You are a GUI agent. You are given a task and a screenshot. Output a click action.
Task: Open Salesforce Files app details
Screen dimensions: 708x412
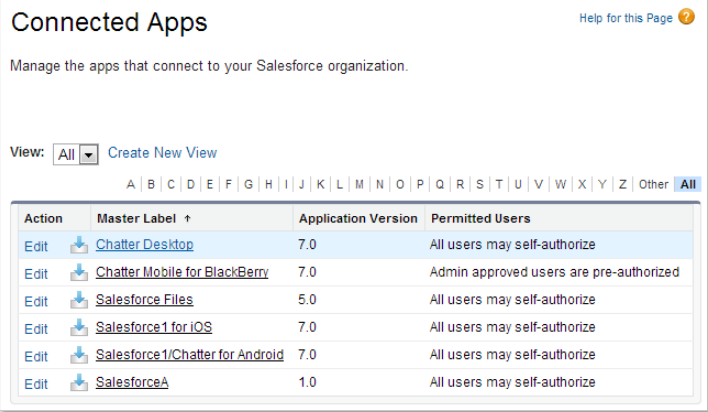[x=144, y=300]
